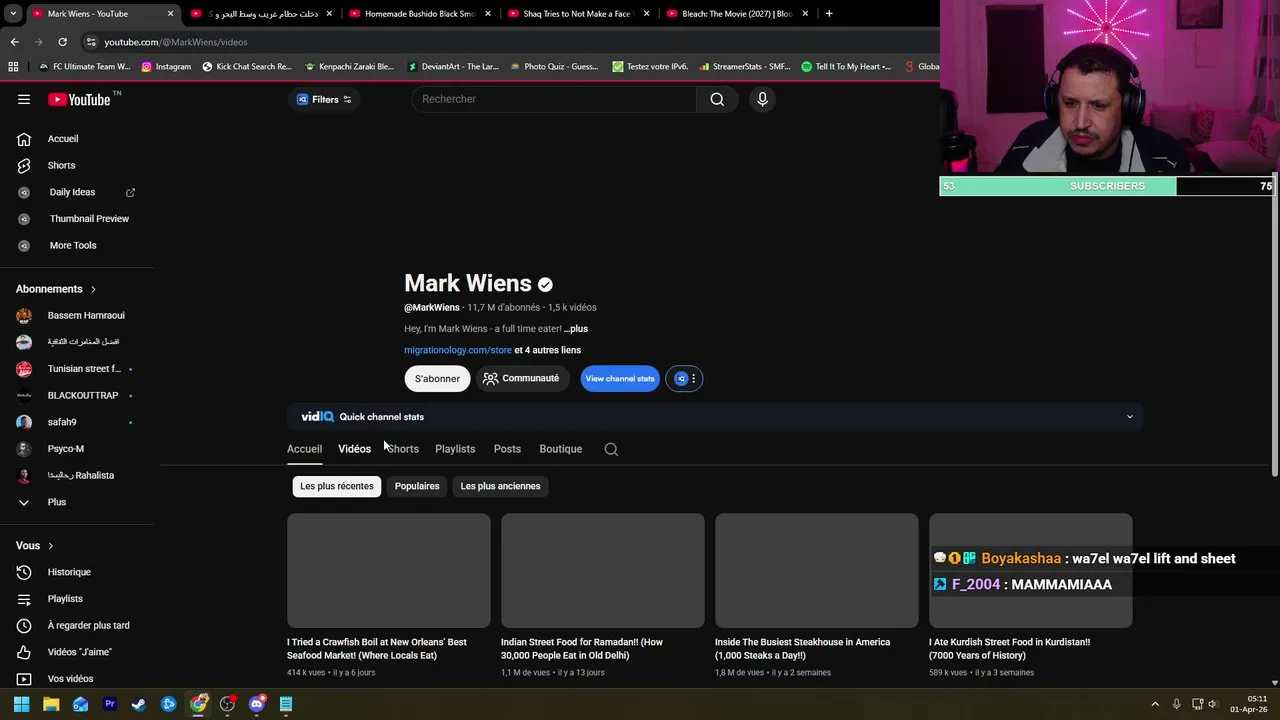The height and width of the screenshot is (720, 1280).
Task: Switch to channel Playlists tab
Action: tap(455, 449)
